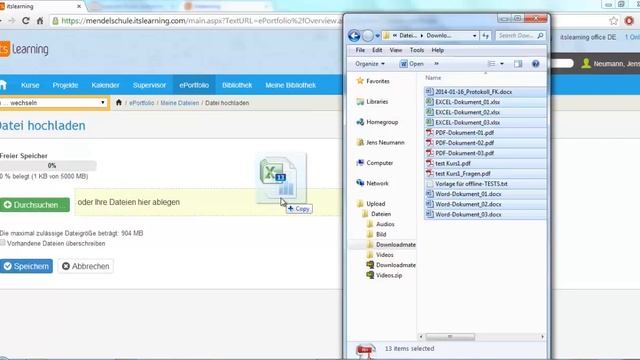
Task: Click the Explorer back arrow button
Action: click(x=354, y=36)
